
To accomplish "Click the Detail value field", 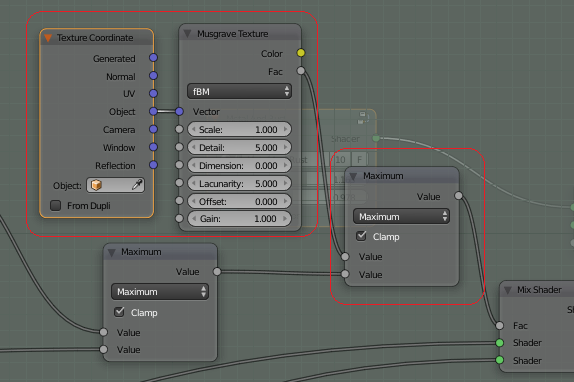I will tap(239, 147).
